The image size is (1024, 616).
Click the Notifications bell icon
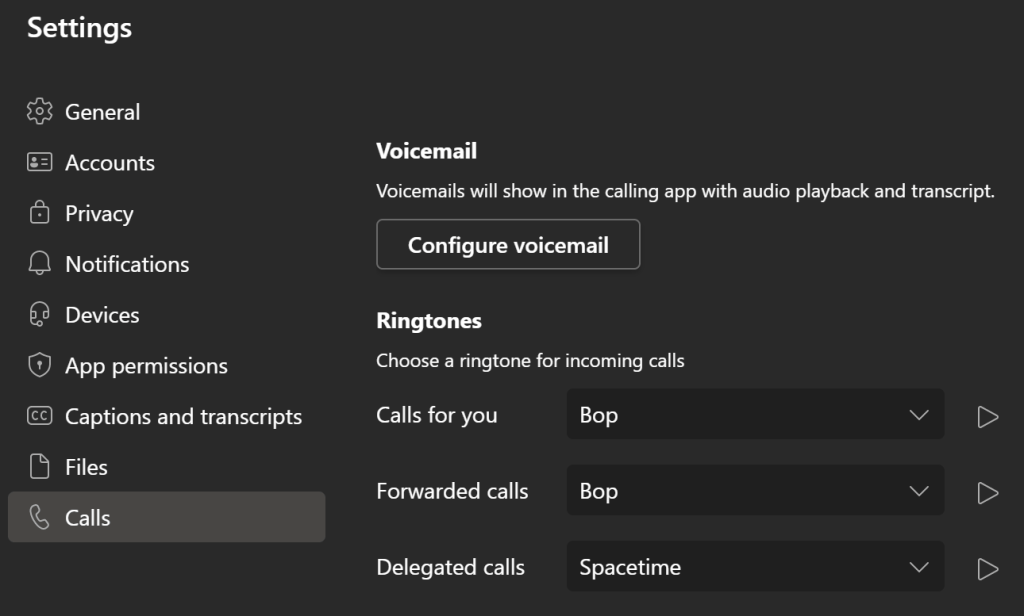(40, 264)
